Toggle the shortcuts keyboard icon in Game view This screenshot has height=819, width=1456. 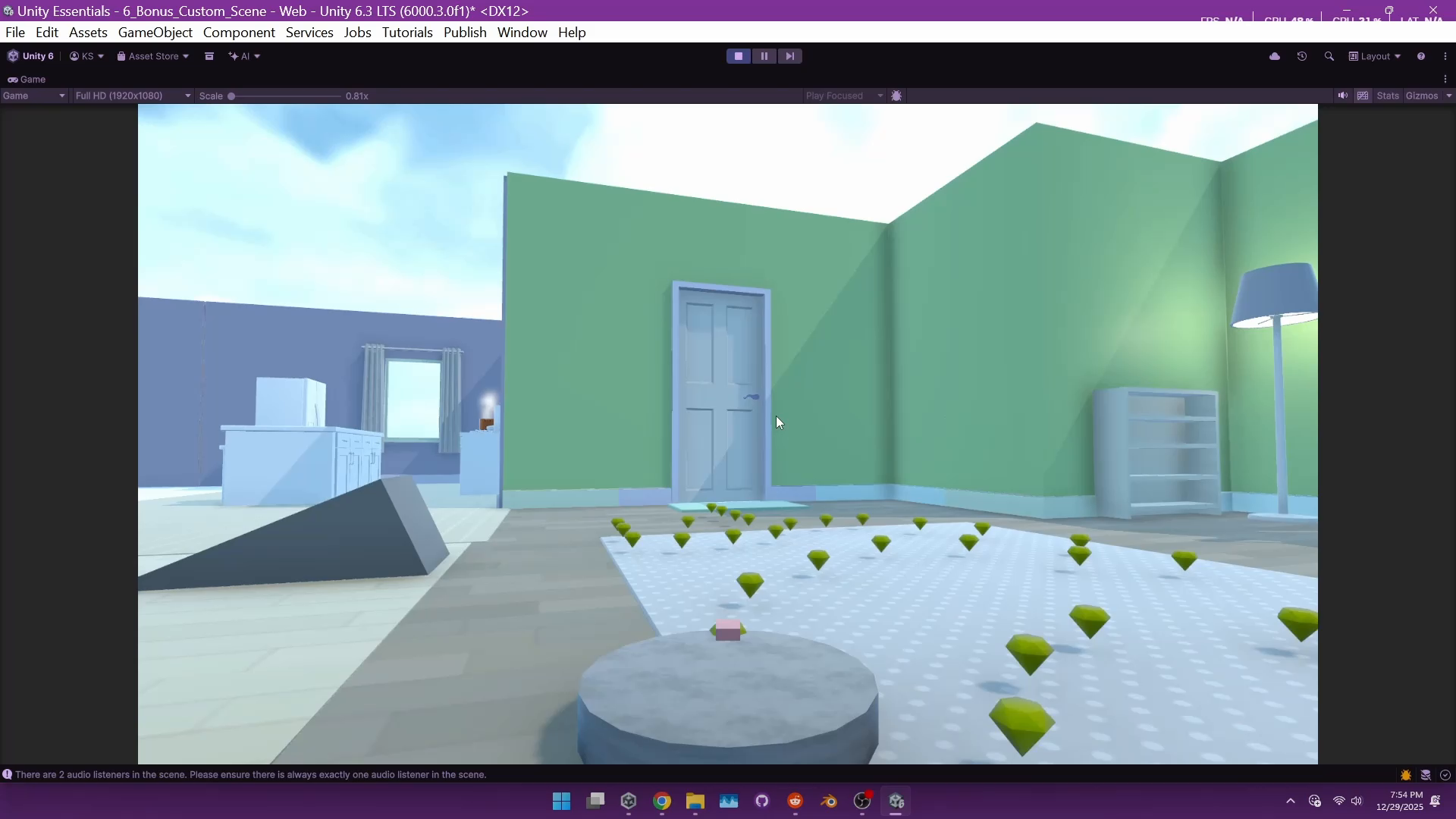coord(1363,96)
